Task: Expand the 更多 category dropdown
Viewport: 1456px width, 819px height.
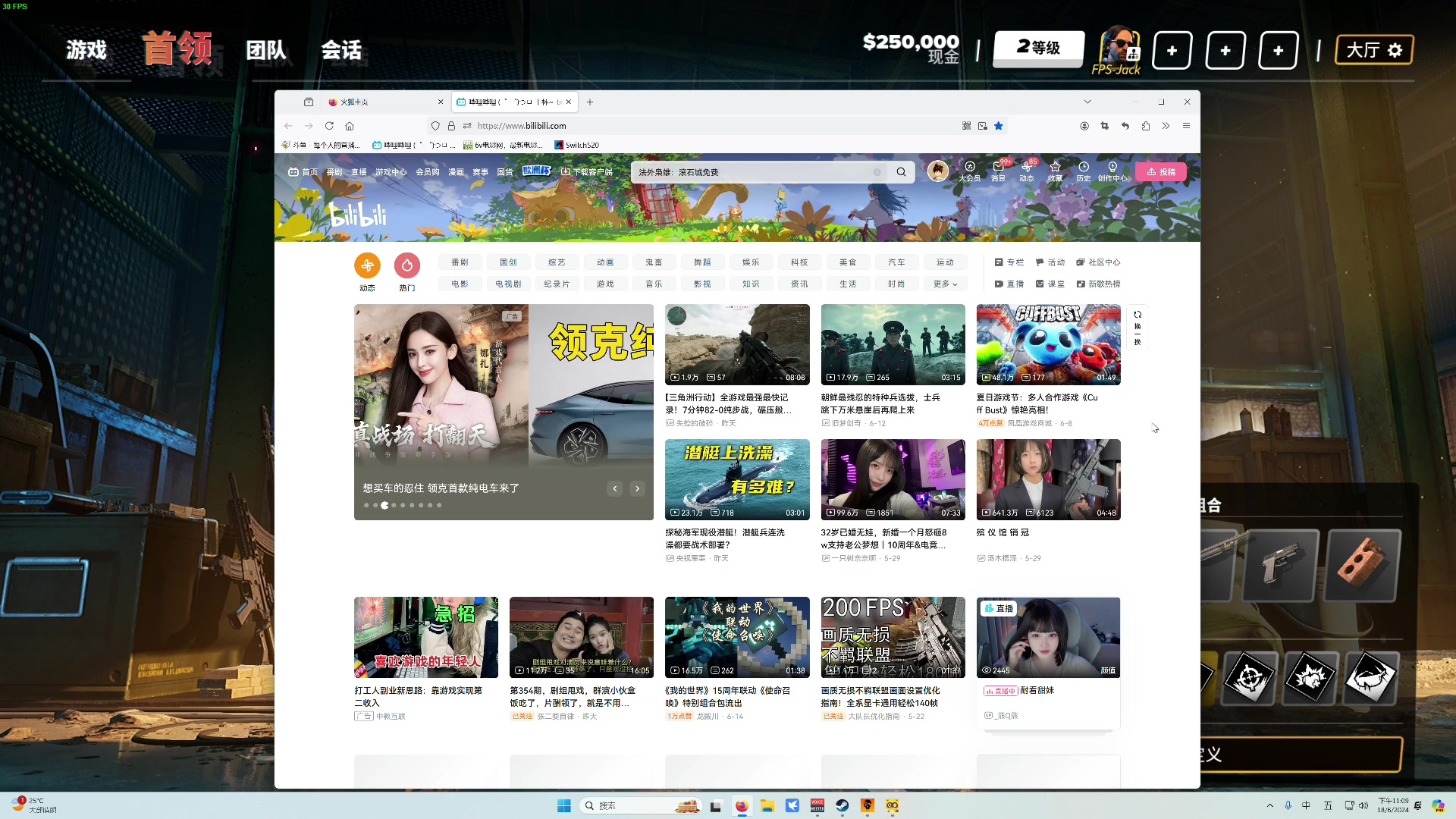Action: click(945, 284)
